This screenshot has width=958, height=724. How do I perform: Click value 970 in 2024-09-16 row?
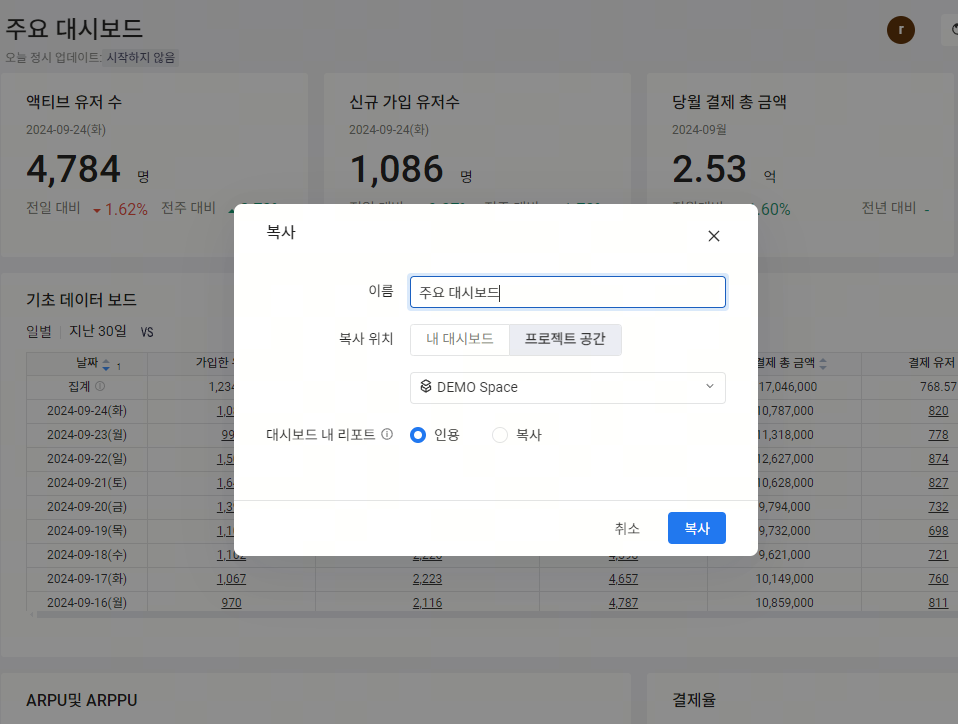(x=231, y=603)
